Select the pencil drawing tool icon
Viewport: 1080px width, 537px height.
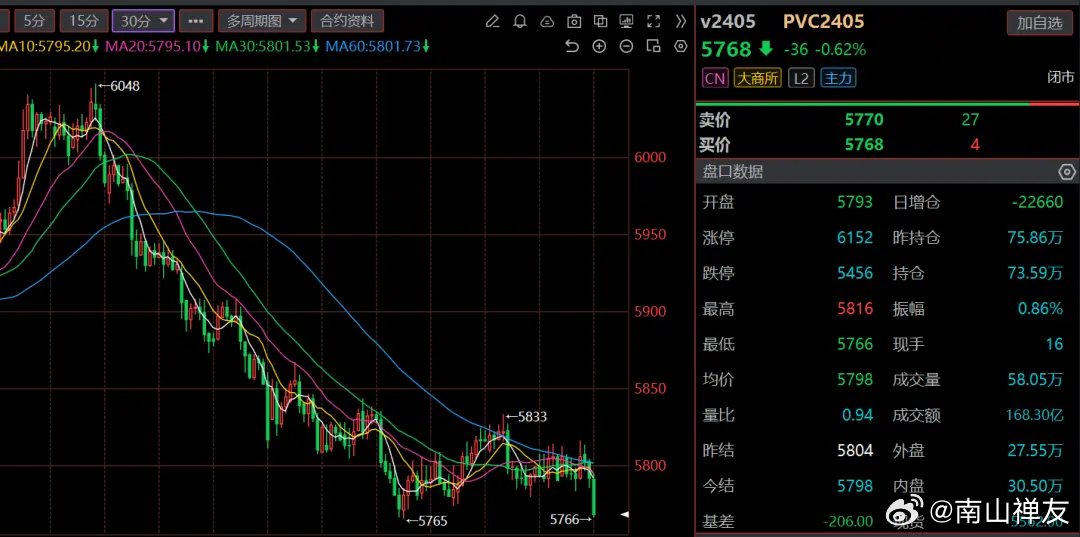(492, 21)
